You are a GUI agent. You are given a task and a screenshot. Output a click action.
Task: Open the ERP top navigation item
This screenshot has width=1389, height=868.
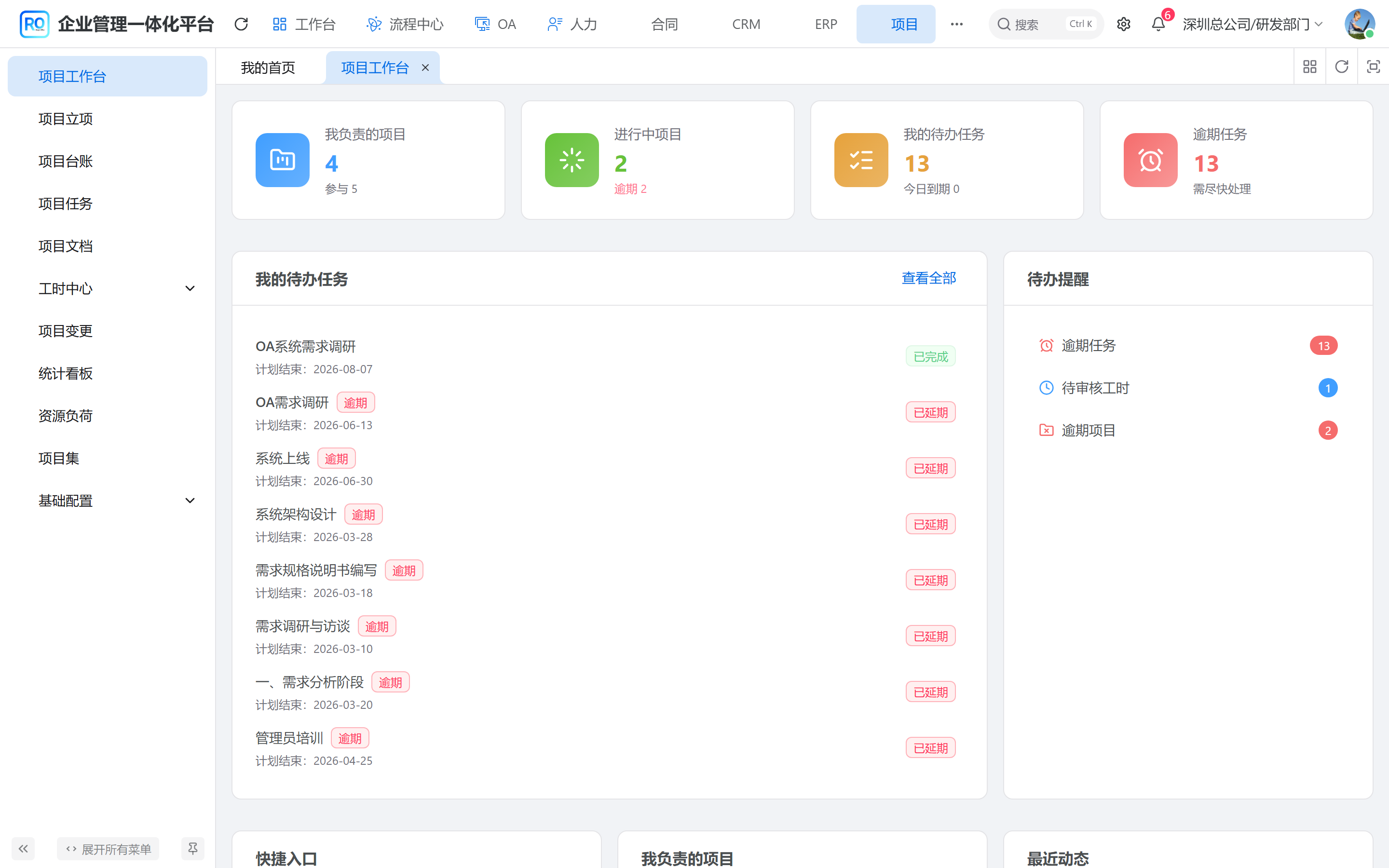coord(826,24)
